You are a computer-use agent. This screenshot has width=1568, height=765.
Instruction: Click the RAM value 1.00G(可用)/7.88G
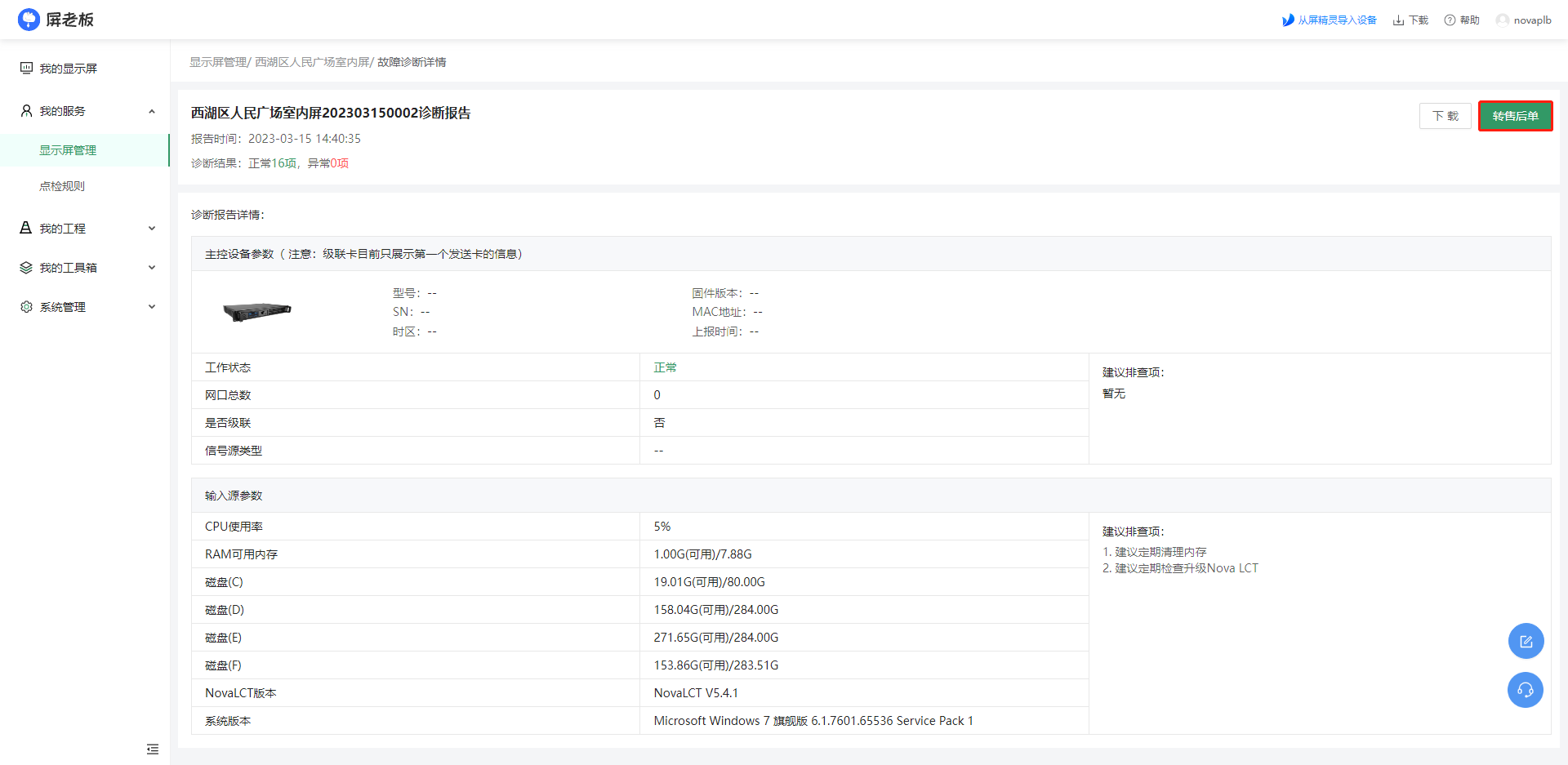point(702,554)
